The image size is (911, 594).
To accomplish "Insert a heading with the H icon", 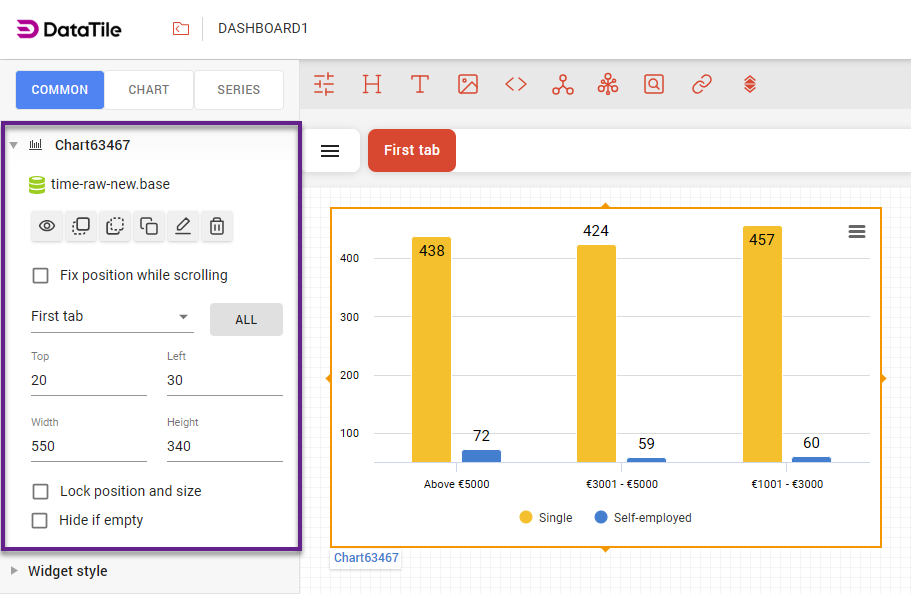I will (372, 84).
